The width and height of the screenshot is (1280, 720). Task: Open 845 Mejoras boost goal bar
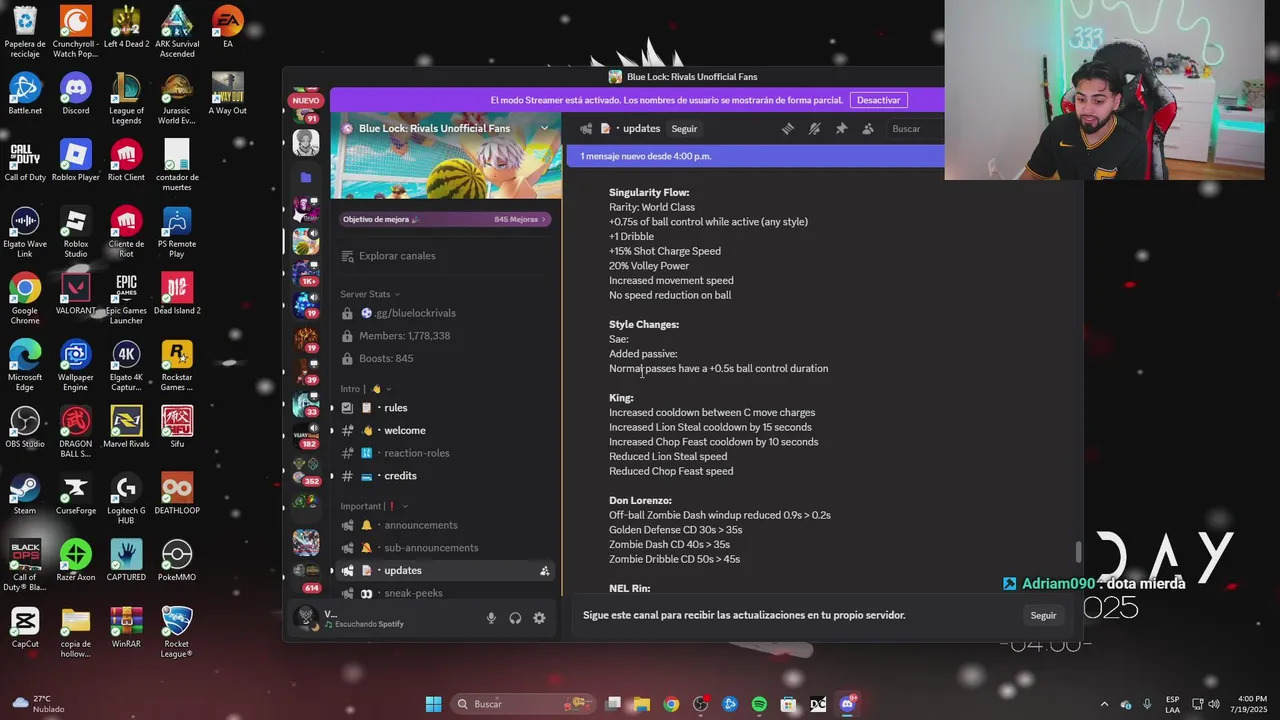(446, 219)
